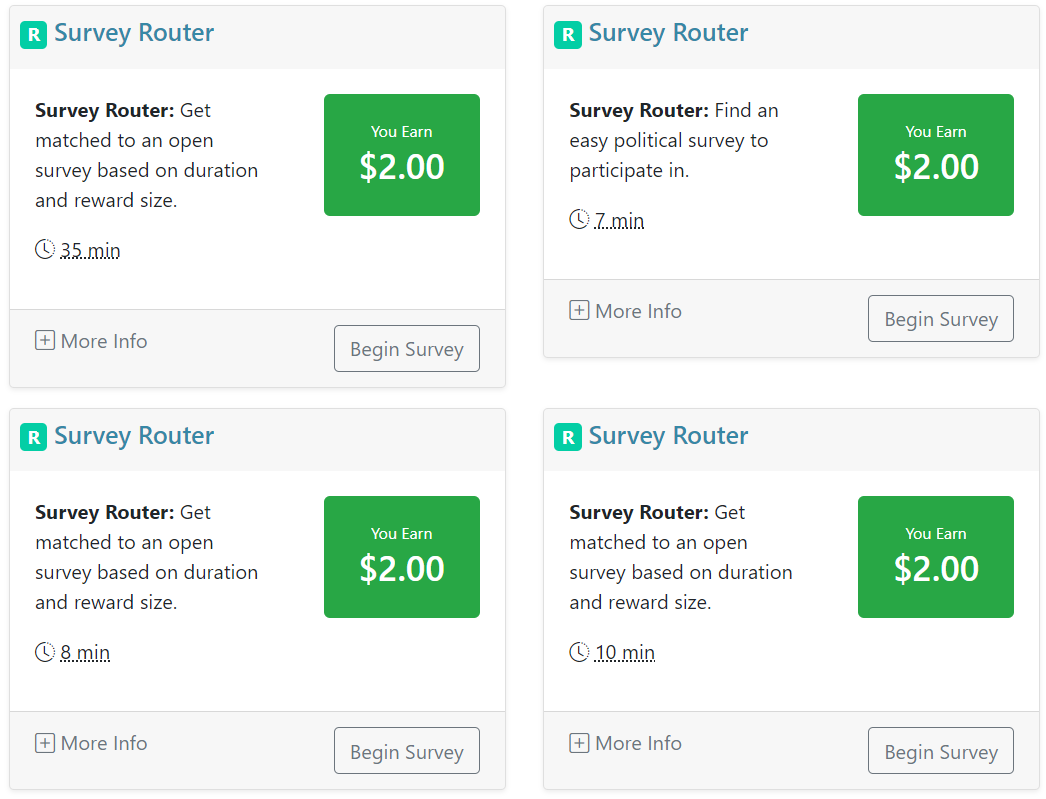The image size is (1046, 799).
Task: Open the Survey Router title link on the 35 min card
Action: point(134,33)
